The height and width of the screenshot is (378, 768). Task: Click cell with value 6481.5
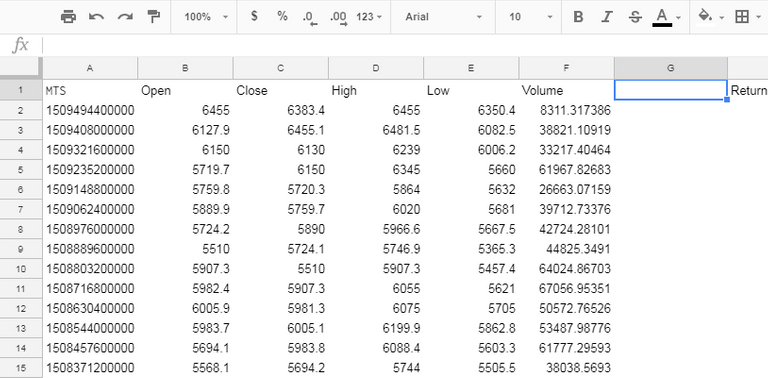tap(376, 130)
